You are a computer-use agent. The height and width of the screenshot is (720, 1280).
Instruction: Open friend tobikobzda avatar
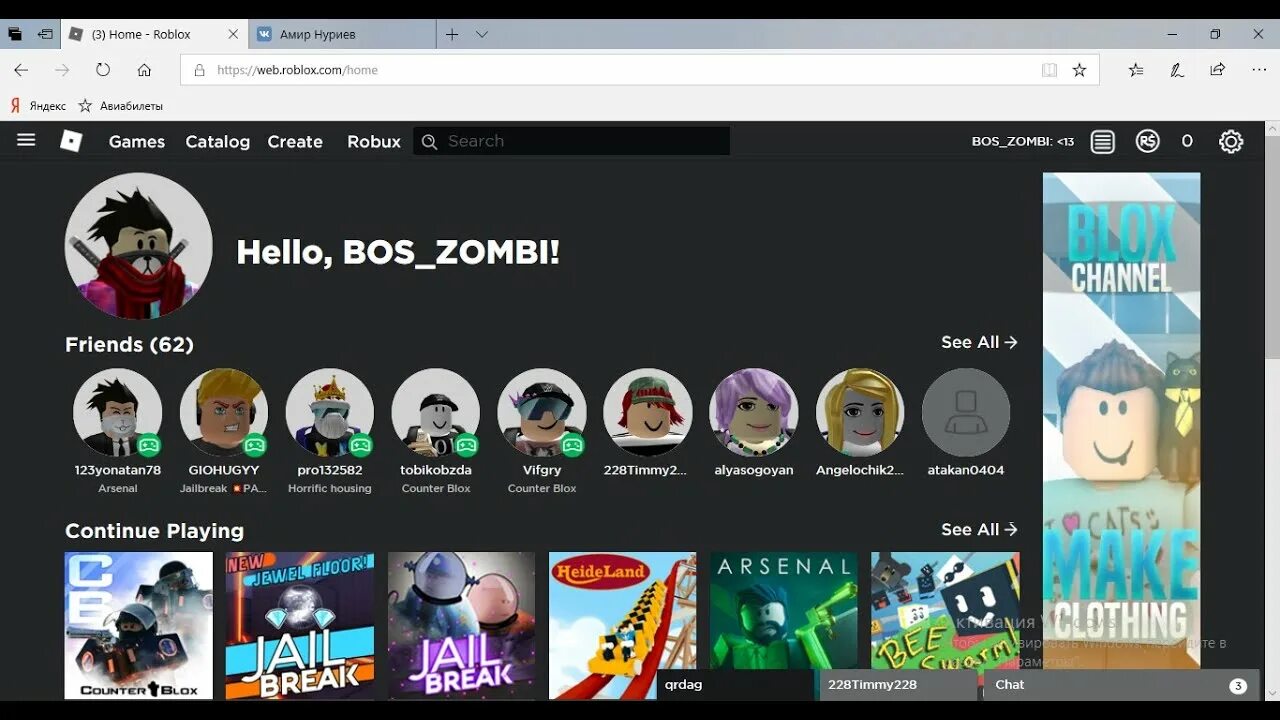[436, 412]
